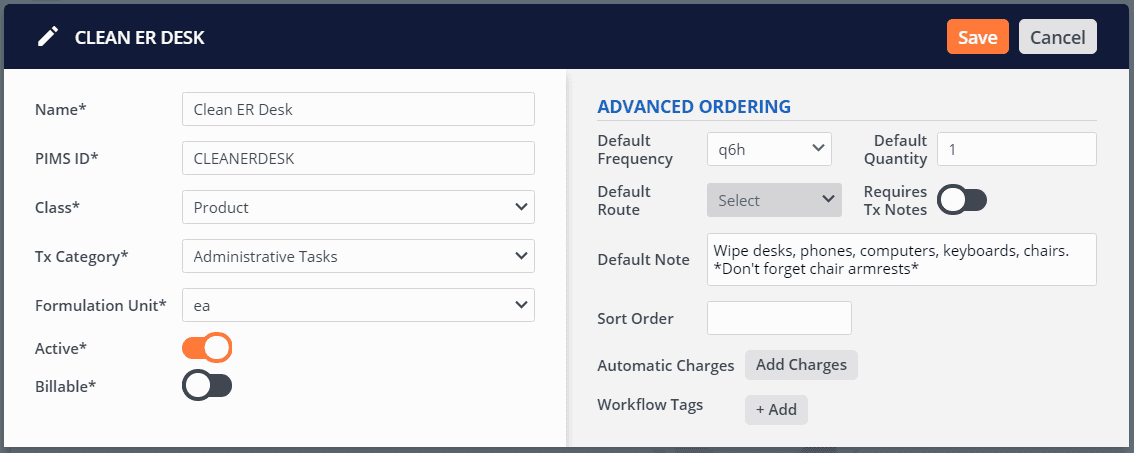The width and height of the screenshot is (1134, 453).
Task: Click into the Name text field
Action: coord(358,109)
